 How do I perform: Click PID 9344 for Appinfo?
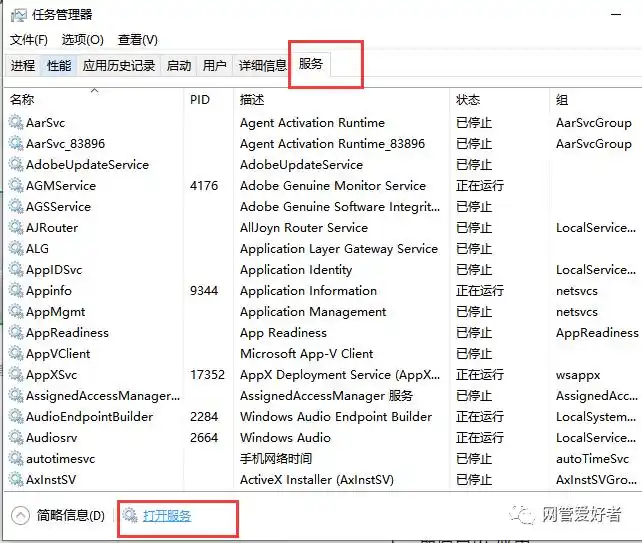pyautogui.click(x=204, y=290)
